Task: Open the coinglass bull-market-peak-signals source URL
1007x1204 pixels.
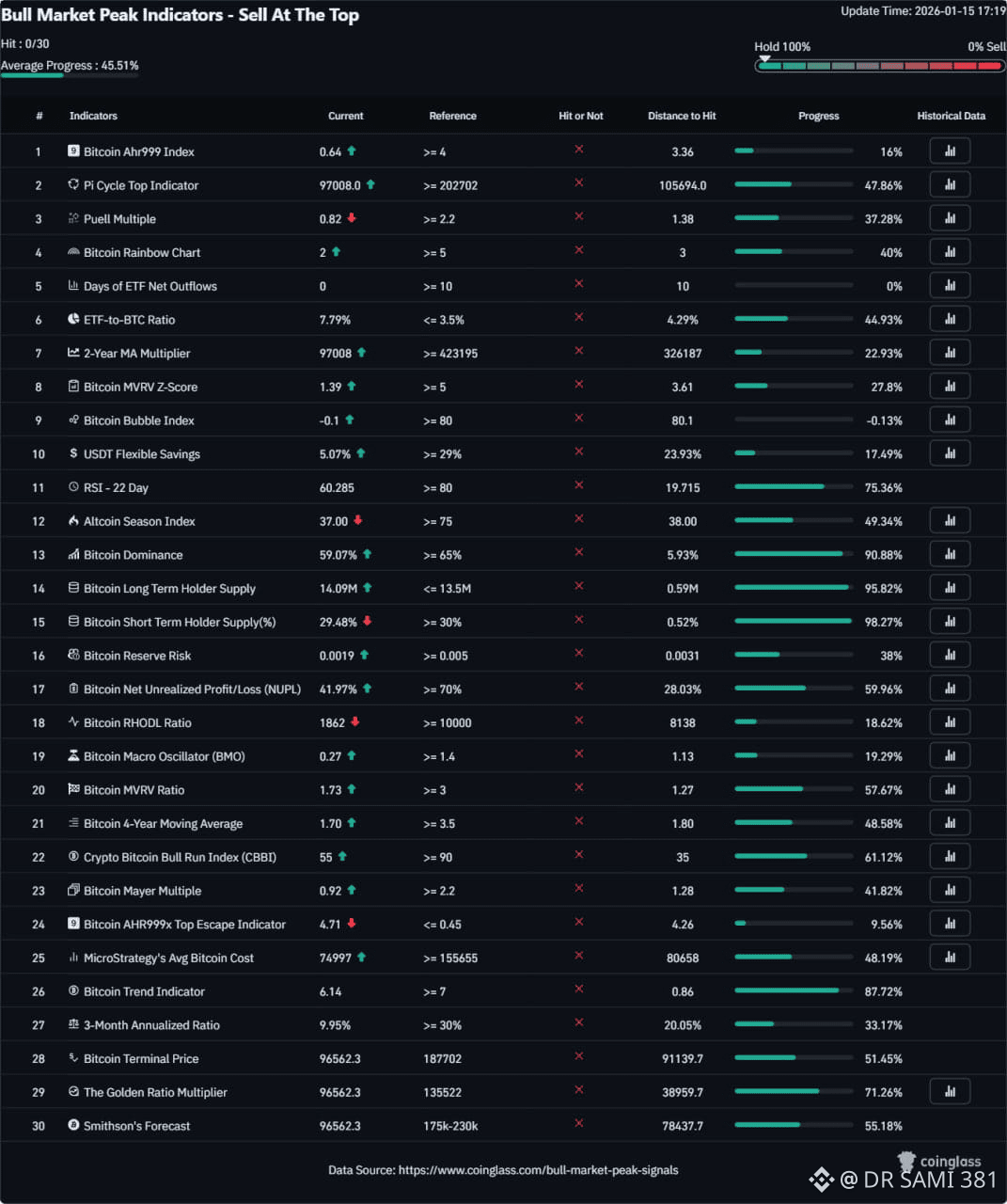Action: (x=538, y=1170)
